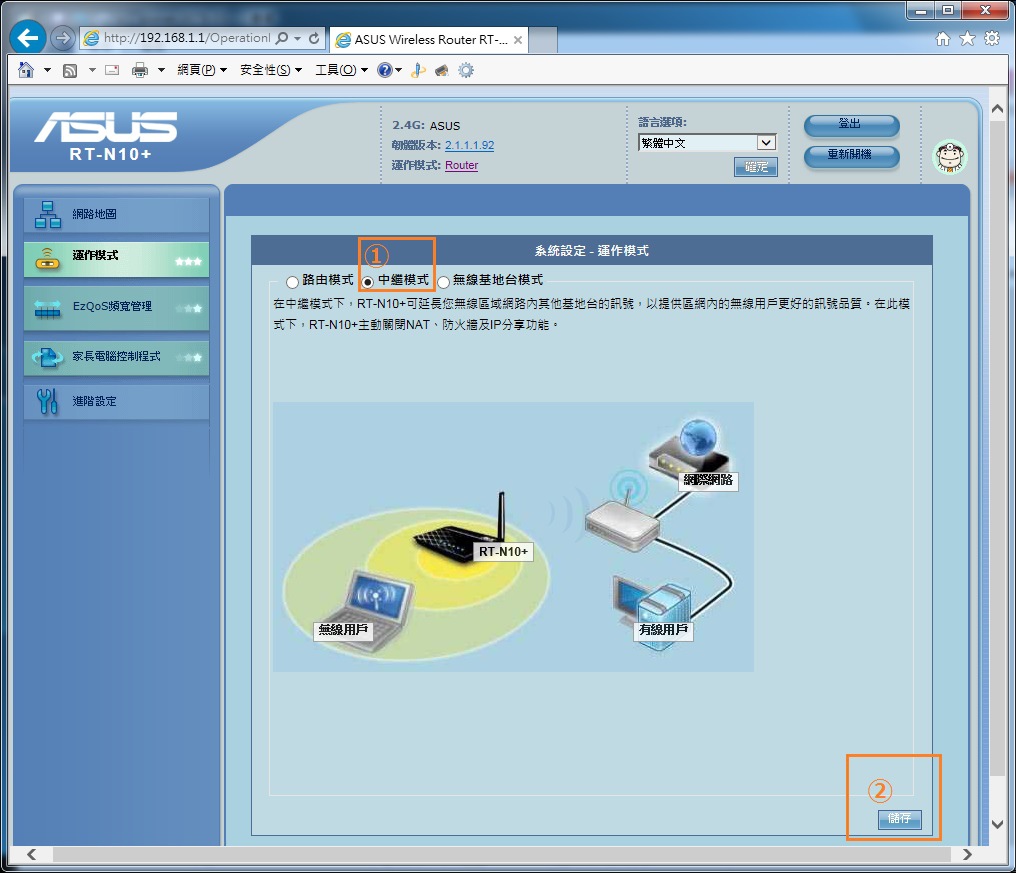The image size is (1016, 873).
Task: Click the 確定 language confirm button
Action: (756, 167)
